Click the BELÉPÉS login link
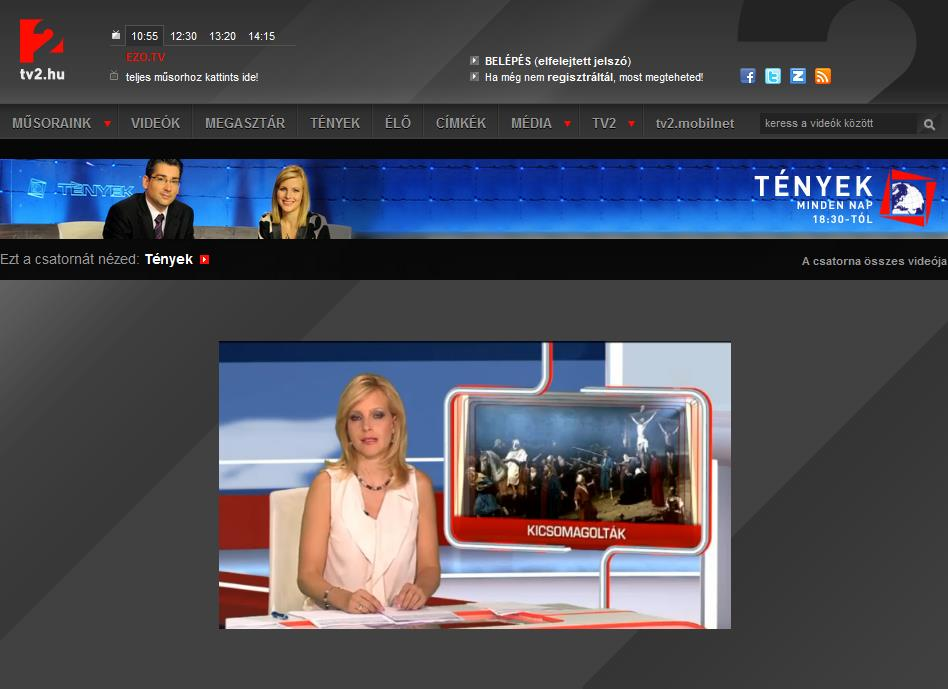This screenshot has width=948, height=689. (x=508, y=61)
